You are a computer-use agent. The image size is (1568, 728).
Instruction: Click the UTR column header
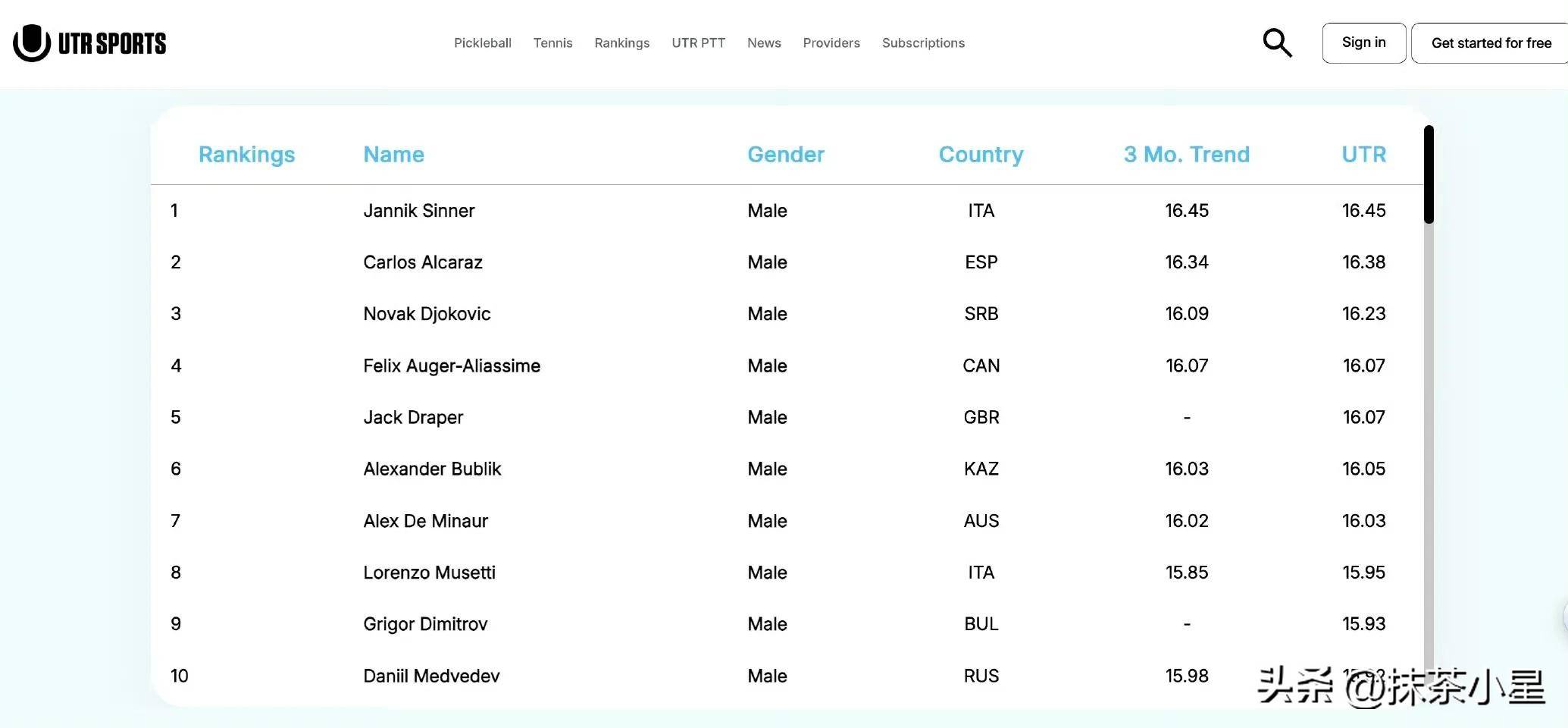point(1363,155)
